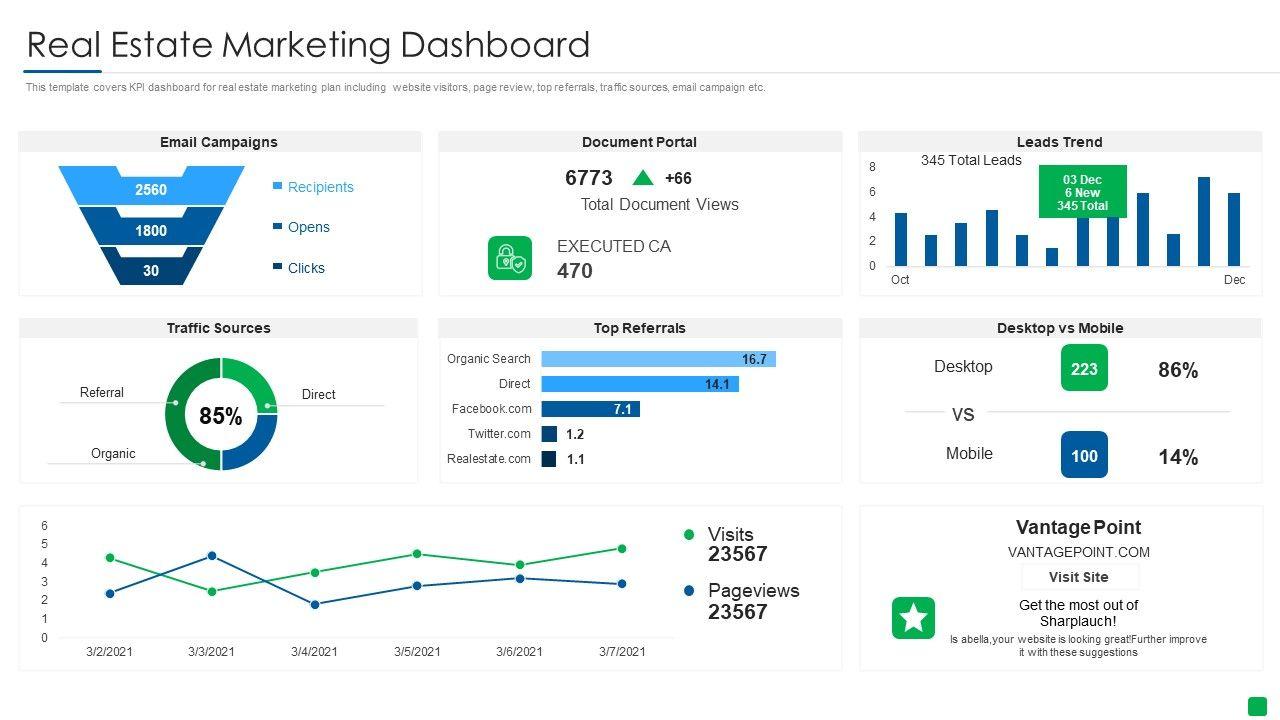1280x720 pixels.
Task: Click the 03 Dec leads tooltip
Action: coord(1082,191)
